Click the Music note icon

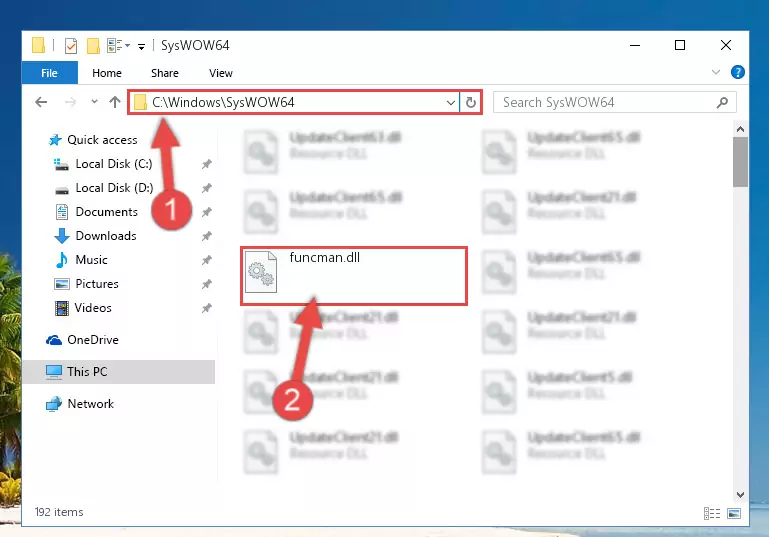click(x=61, y=260)
